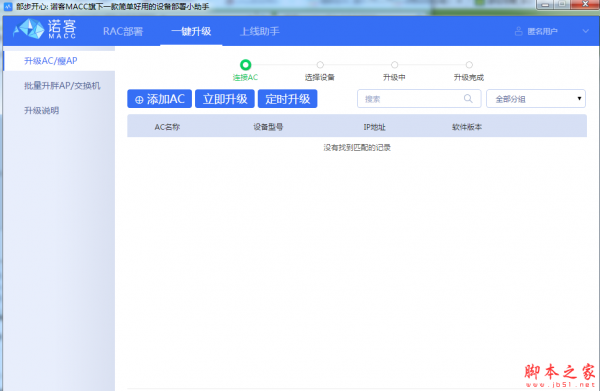
Task: Click the 立即升级 button
Action: 225,99
